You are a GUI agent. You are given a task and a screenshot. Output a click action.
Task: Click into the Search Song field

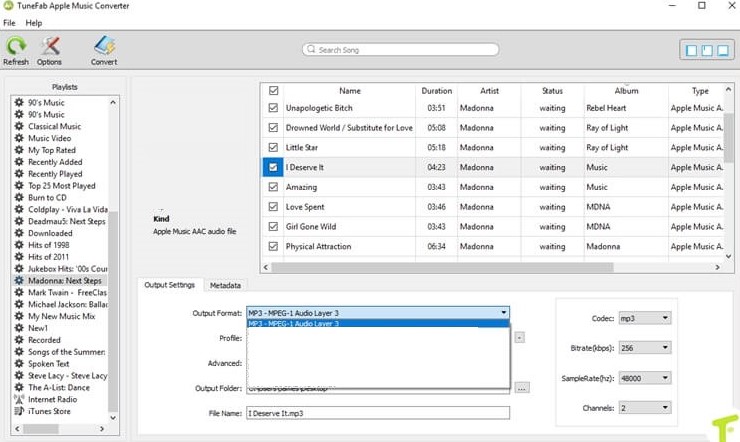(x=401, y=50)
